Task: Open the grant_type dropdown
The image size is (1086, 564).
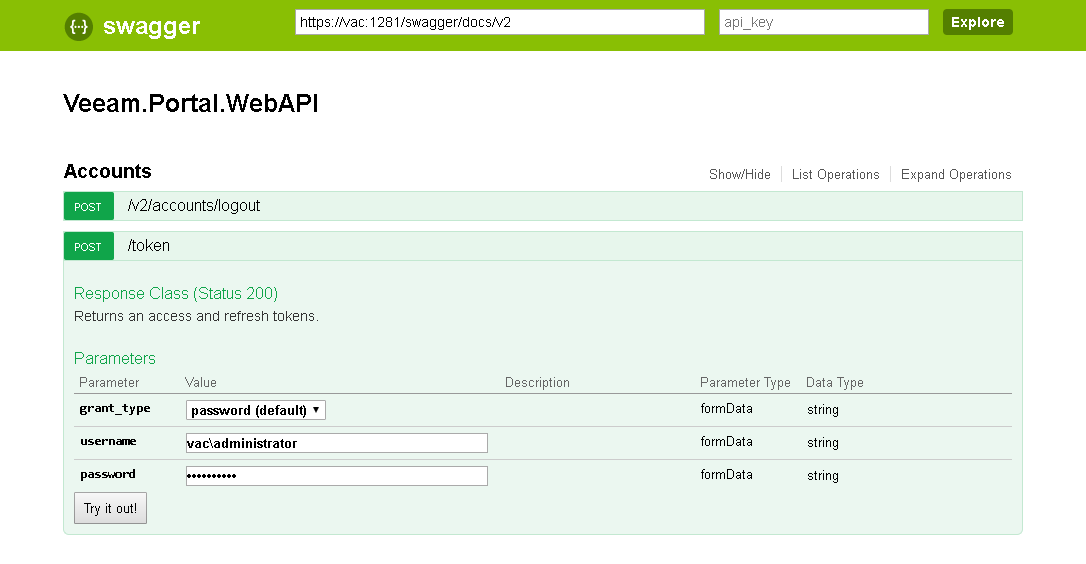Action: click(x=256, y=410)
